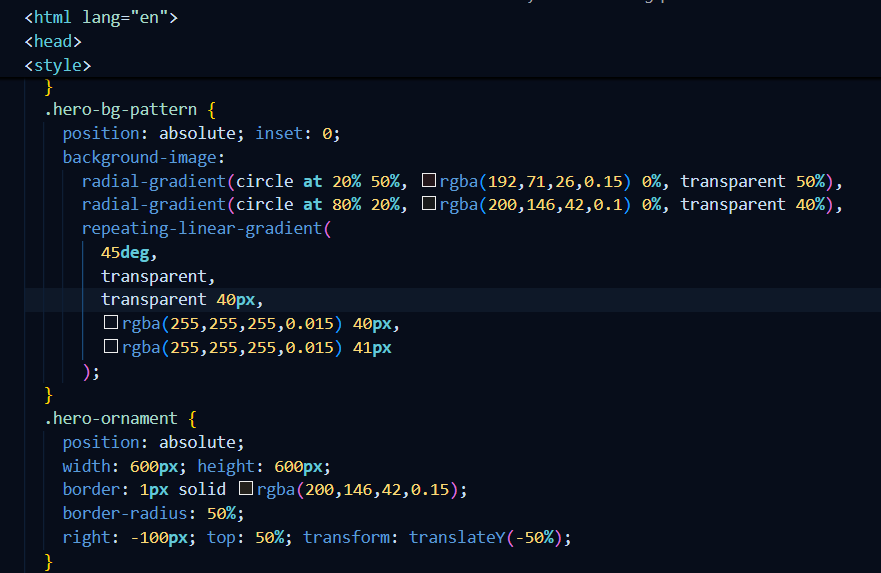Click the inset property
The height and width of the screenshot is (573, 881).
click(279, 133)
